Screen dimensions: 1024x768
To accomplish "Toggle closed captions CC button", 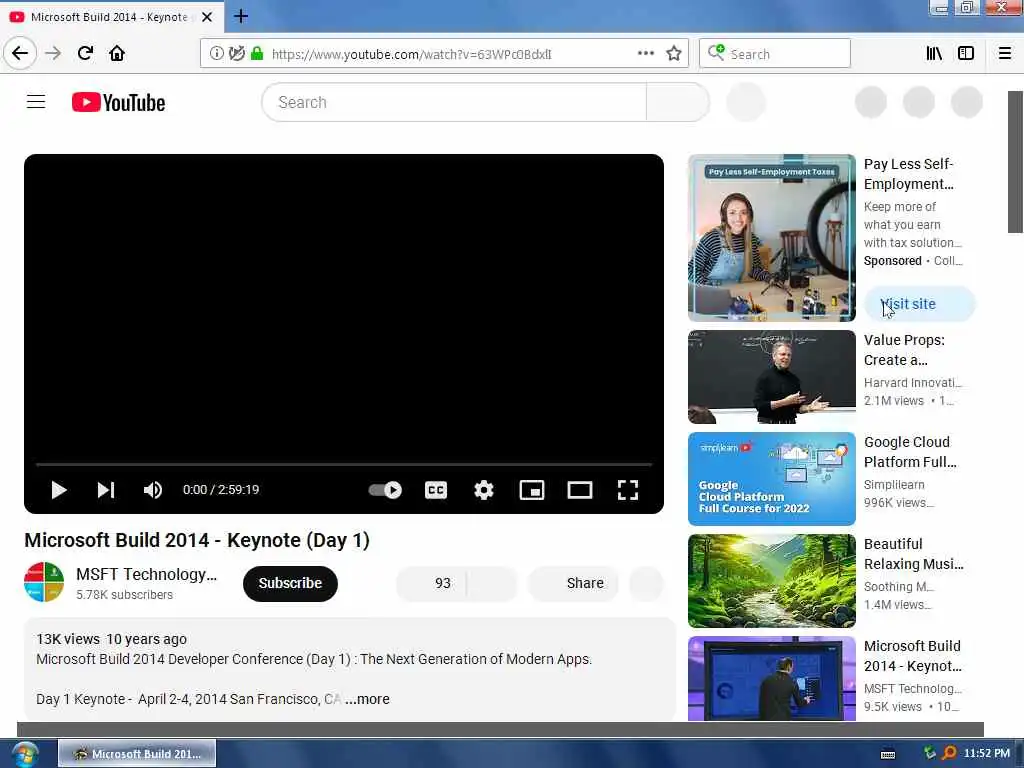I will pos(436,490).
